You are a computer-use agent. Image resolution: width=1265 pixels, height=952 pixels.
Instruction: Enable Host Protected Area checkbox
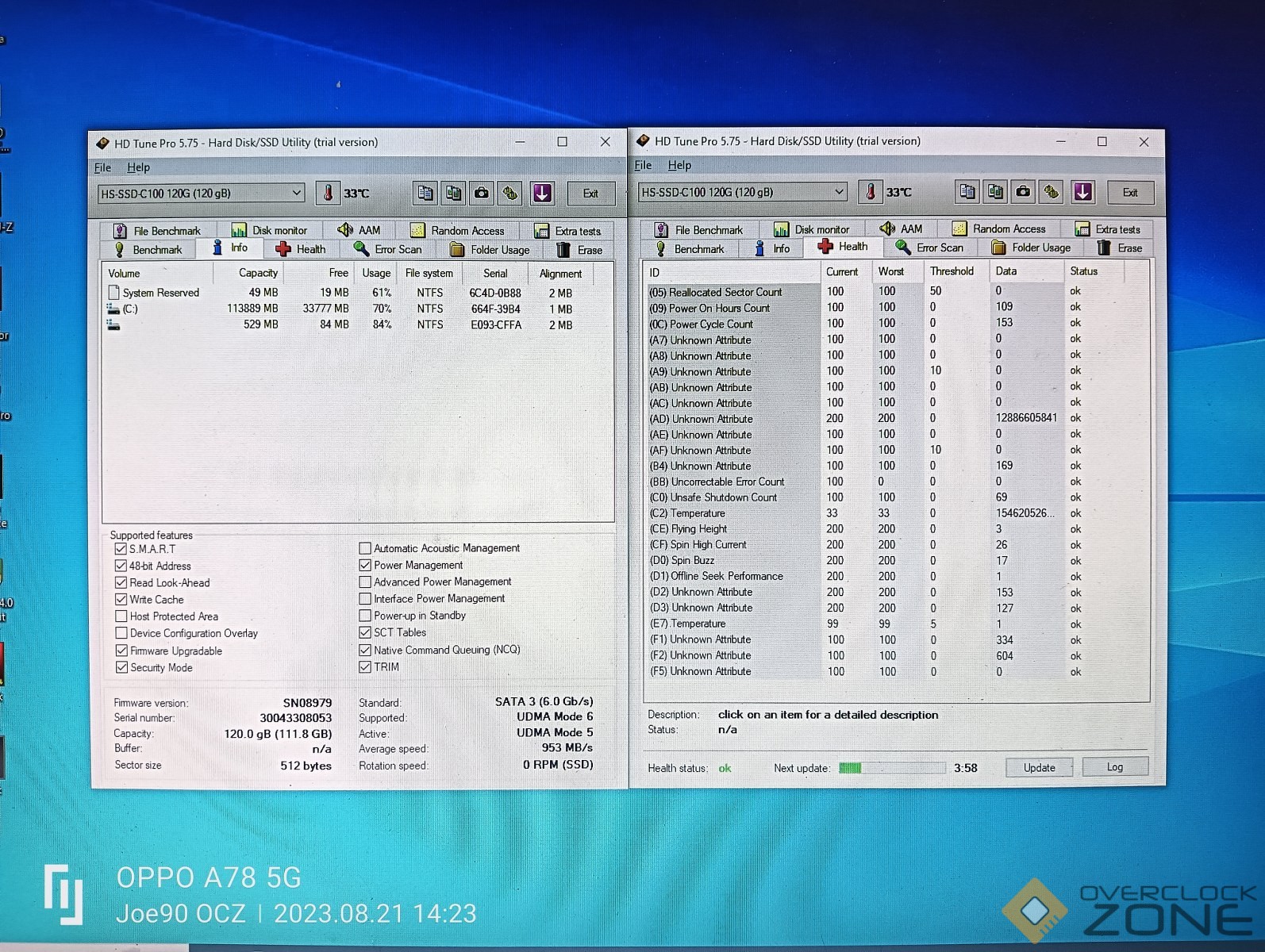pyautogui.click(x=121, y=616)
